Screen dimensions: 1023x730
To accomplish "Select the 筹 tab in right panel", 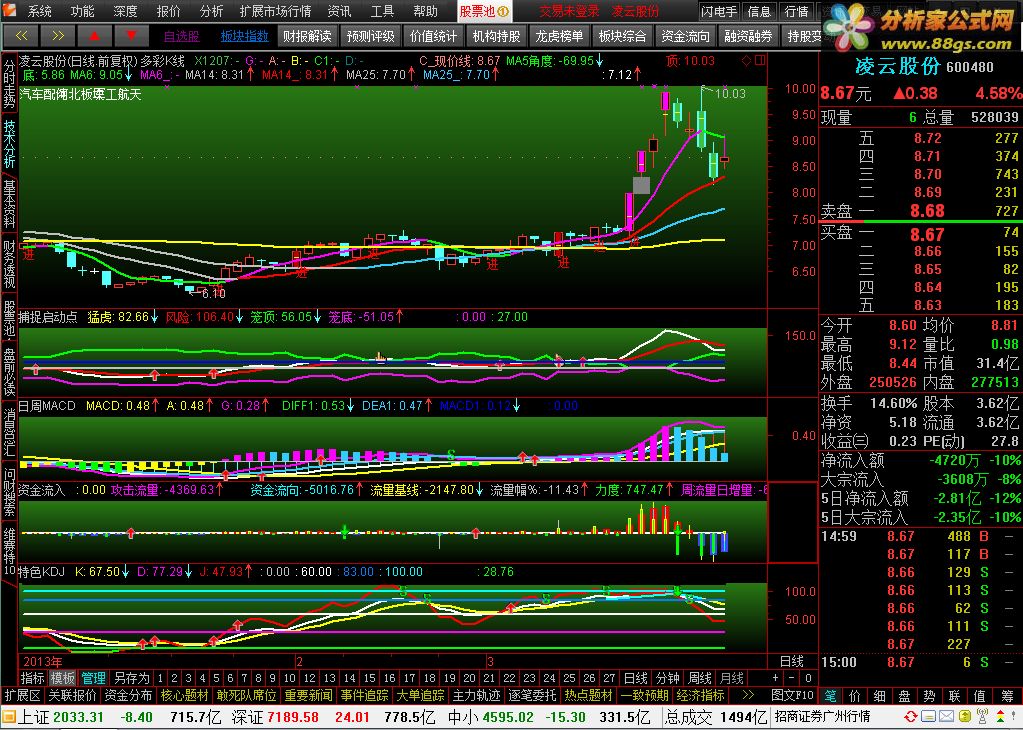I will 1007,695.
